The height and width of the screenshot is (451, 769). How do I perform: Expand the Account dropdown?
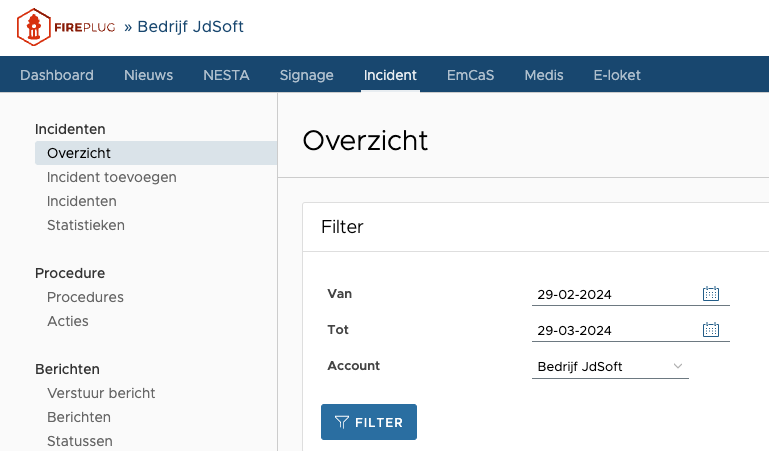pos(677,366)
